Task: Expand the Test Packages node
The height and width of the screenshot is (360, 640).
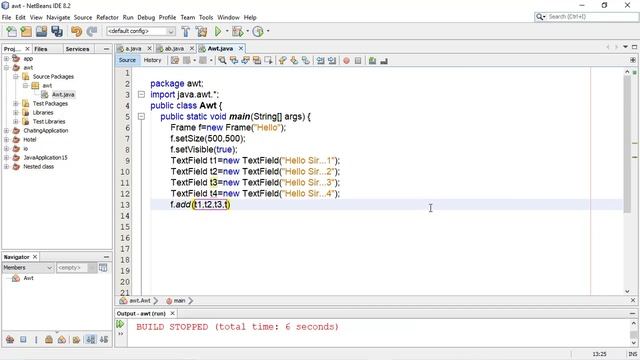Action: pos(16,104)
